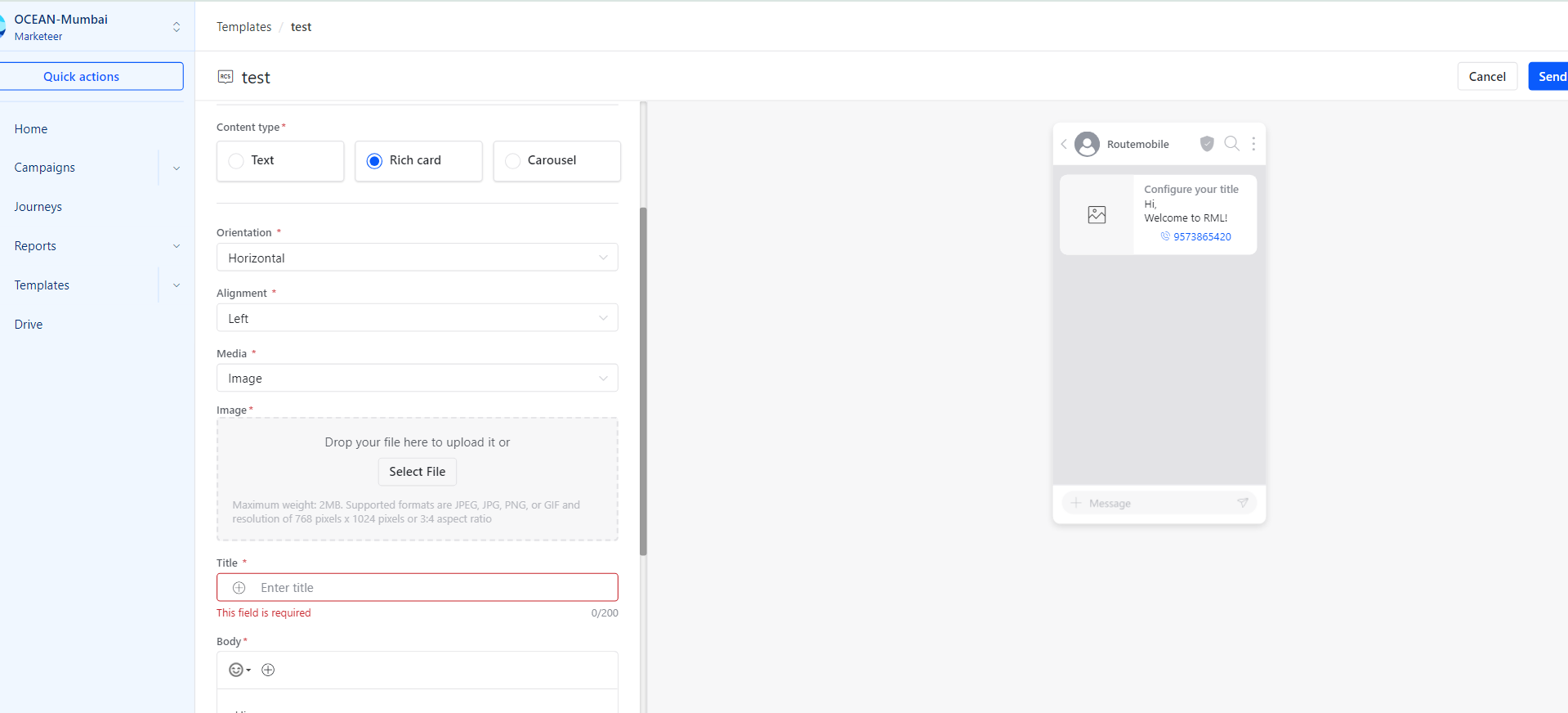Open Reports in sidebar
Image resolution: width=1568 pixels, height=713 pixels.
(x=35, y=246)
